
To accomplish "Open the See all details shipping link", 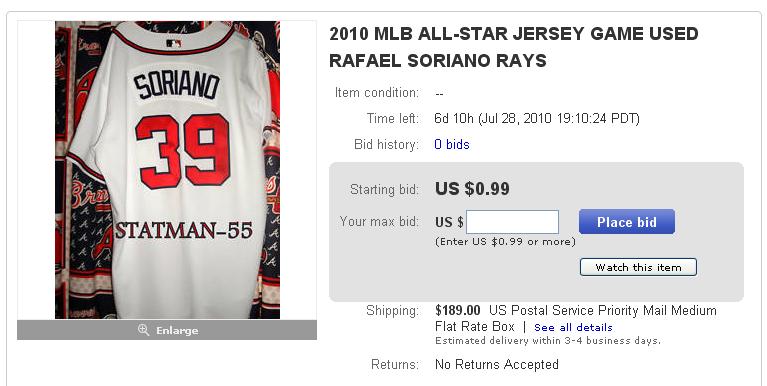I will pos(573,327).
